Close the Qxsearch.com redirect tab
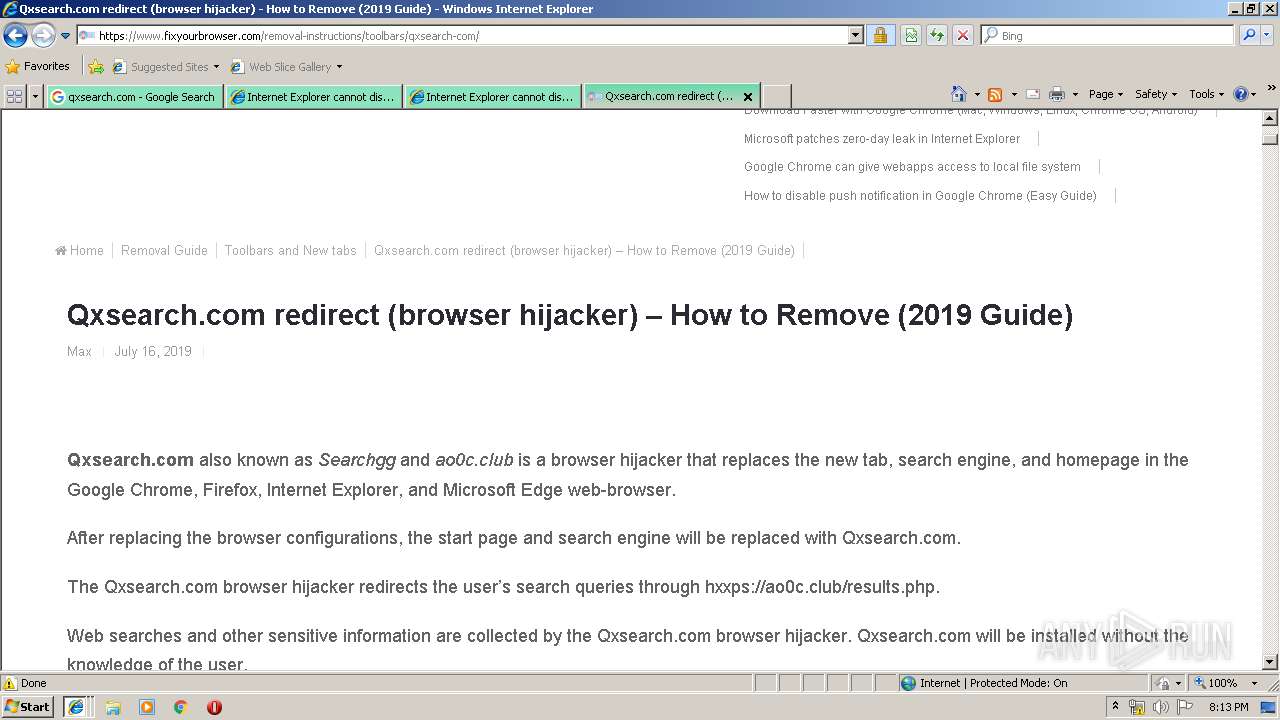The image size is (1280, 720). click(748, 97)
